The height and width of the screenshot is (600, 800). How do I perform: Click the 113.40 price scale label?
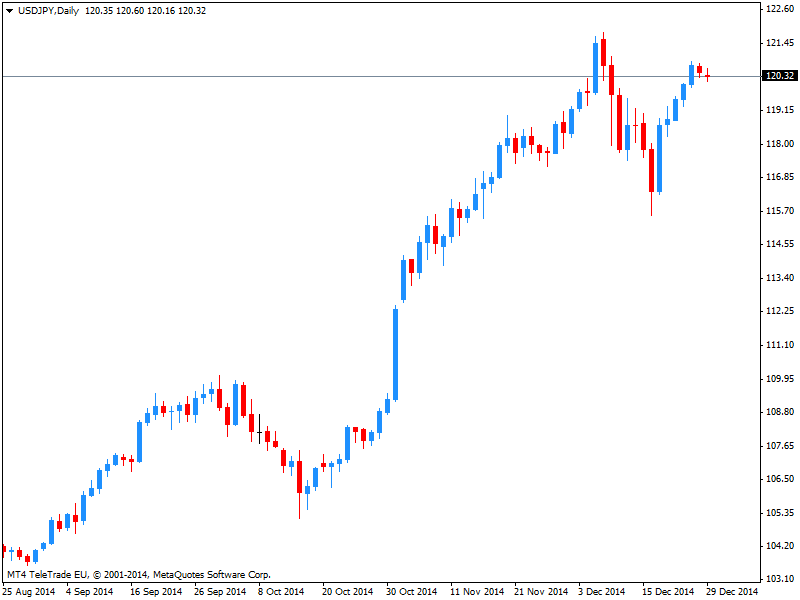coord(780,278)
